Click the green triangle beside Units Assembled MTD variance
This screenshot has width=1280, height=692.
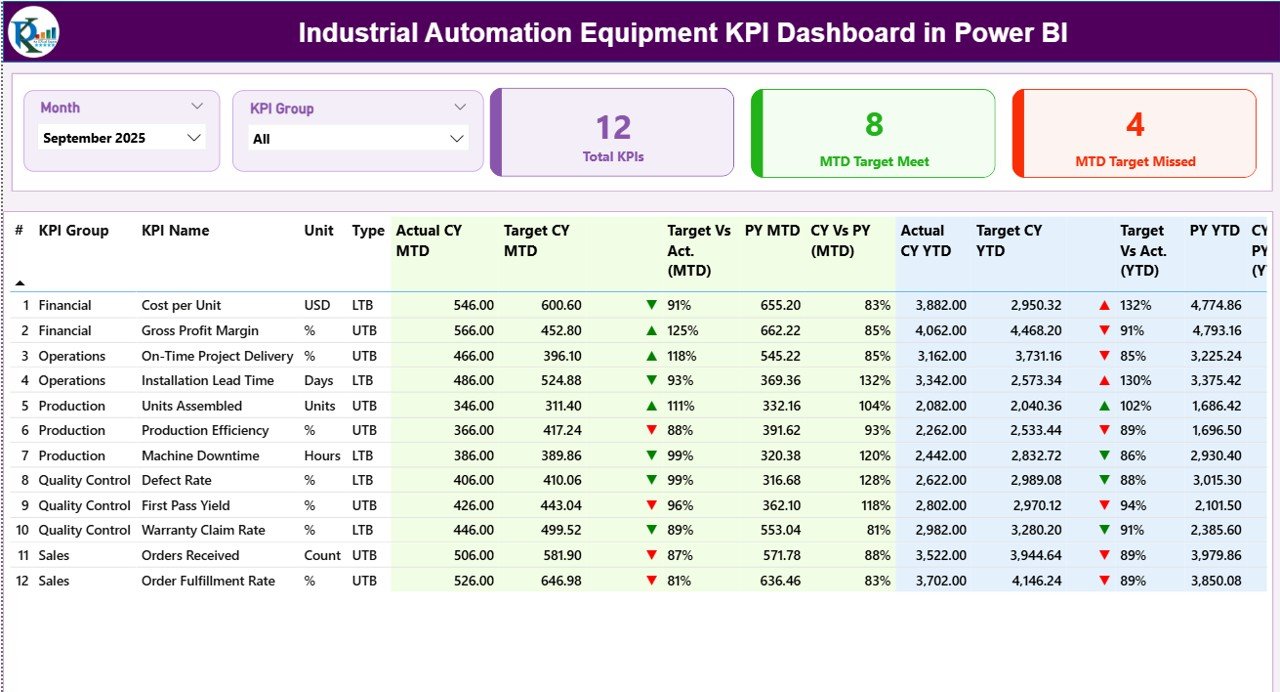pyautogui.click(x=651, y=405)
